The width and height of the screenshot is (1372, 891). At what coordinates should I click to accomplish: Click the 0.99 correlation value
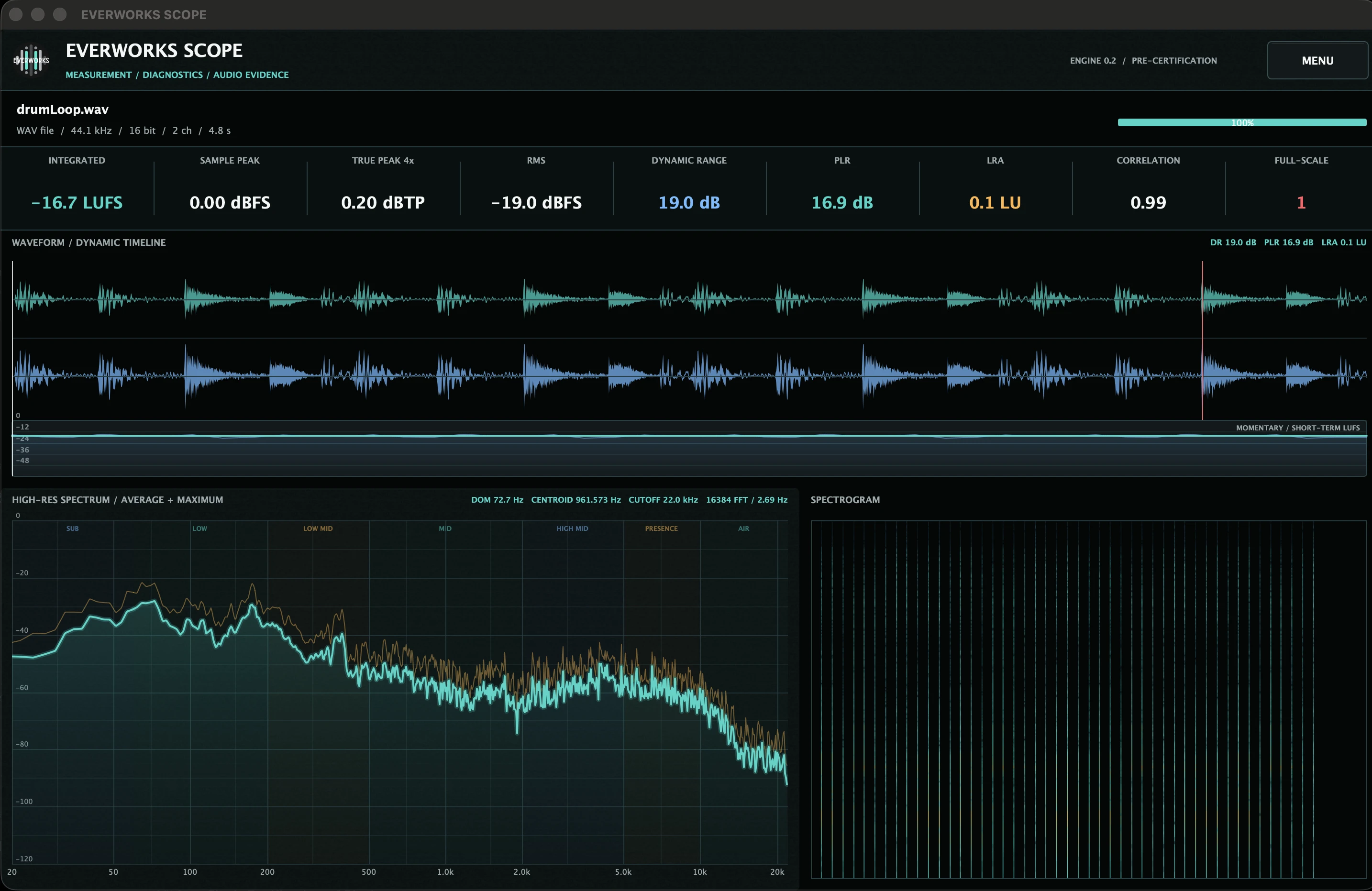(x=1148, y=203)
